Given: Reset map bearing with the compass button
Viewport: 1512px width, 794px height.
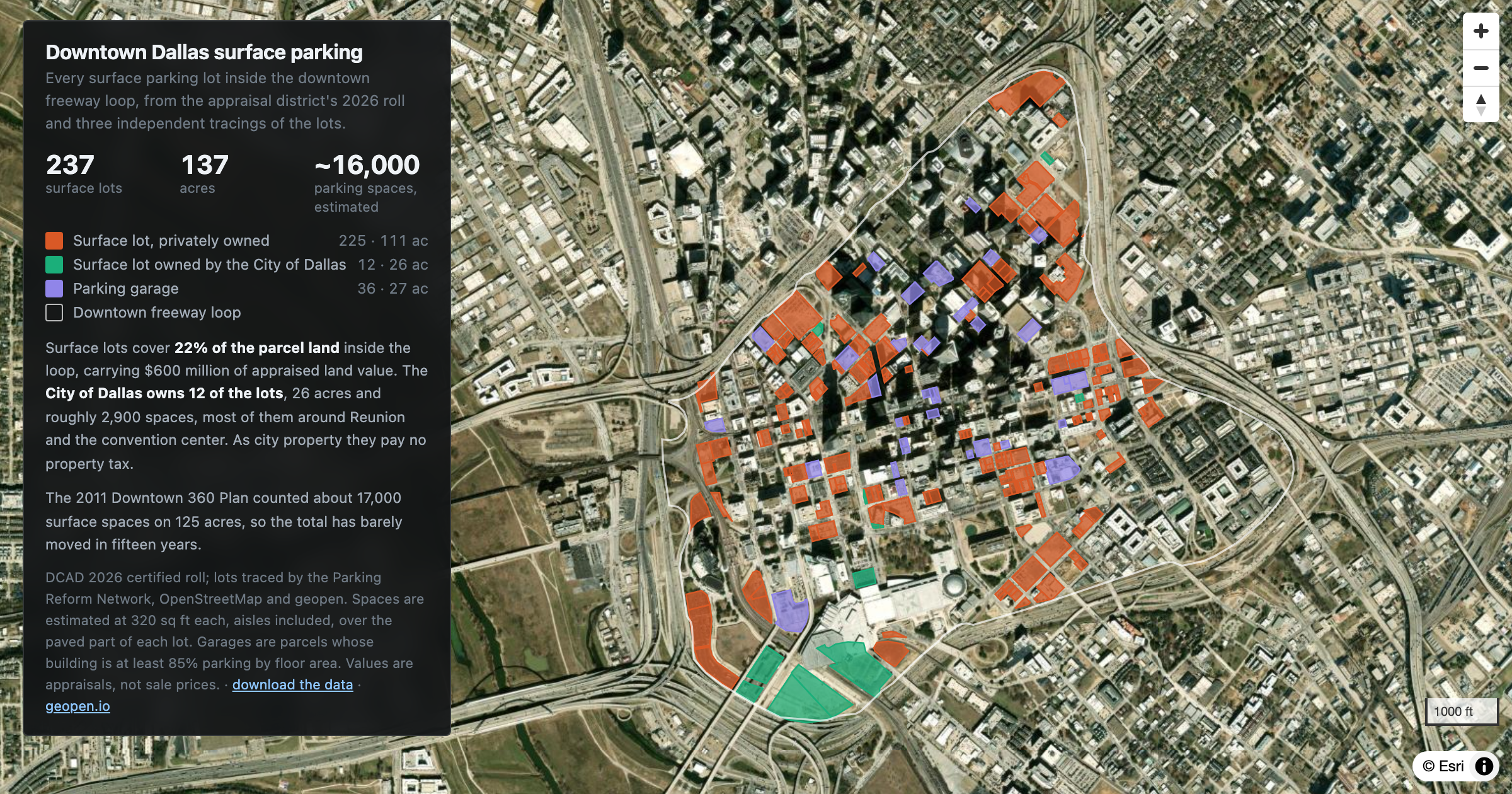Looking at the screenshot, I should [x=1480, y=104].
